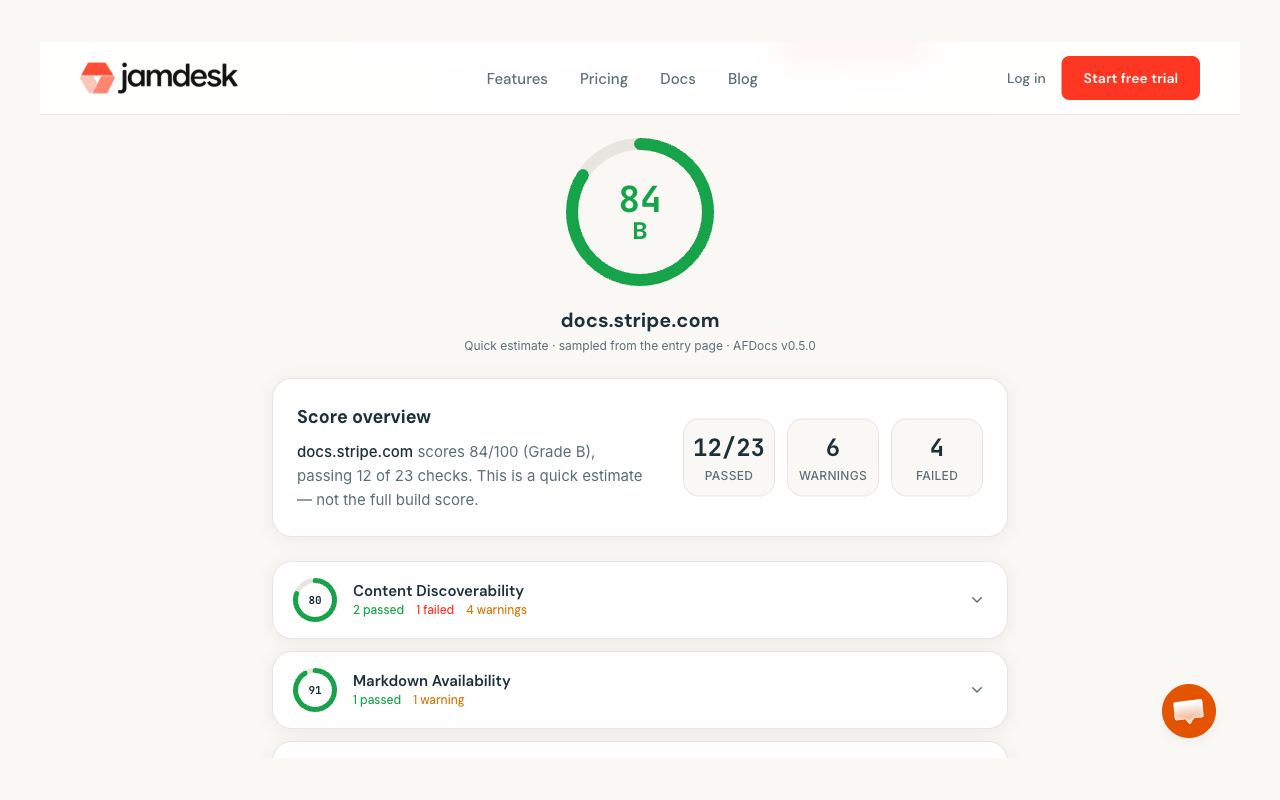Click the '1 passed' text under Markdown Availability
Viewport: 1280px width, 800px height.
(377, 700)
